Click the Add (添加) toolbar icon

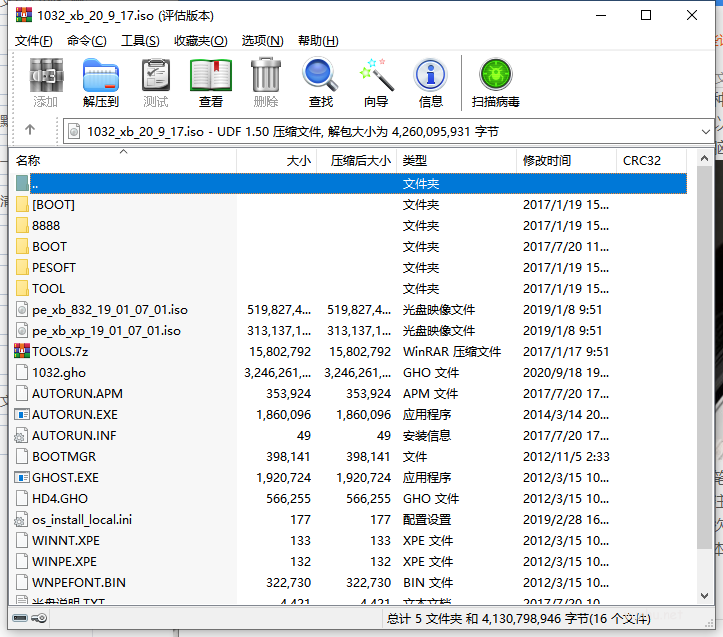point(45,82)
